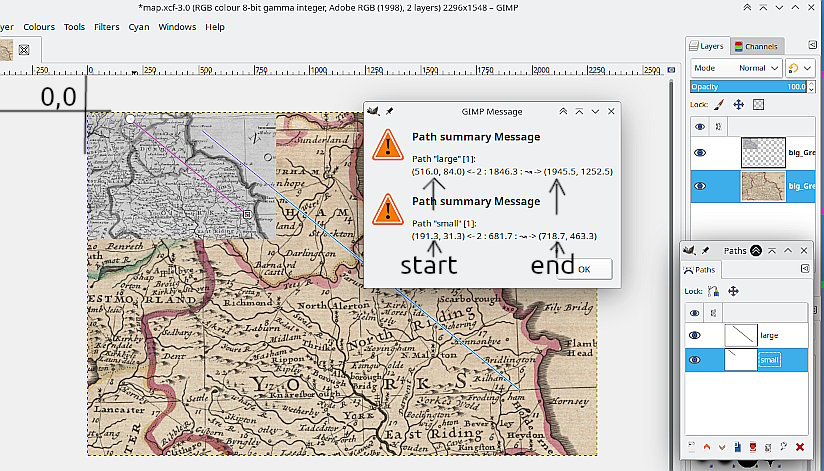824x471 pixels.
Task: Open the Help menu
Action: pos(215,27)
